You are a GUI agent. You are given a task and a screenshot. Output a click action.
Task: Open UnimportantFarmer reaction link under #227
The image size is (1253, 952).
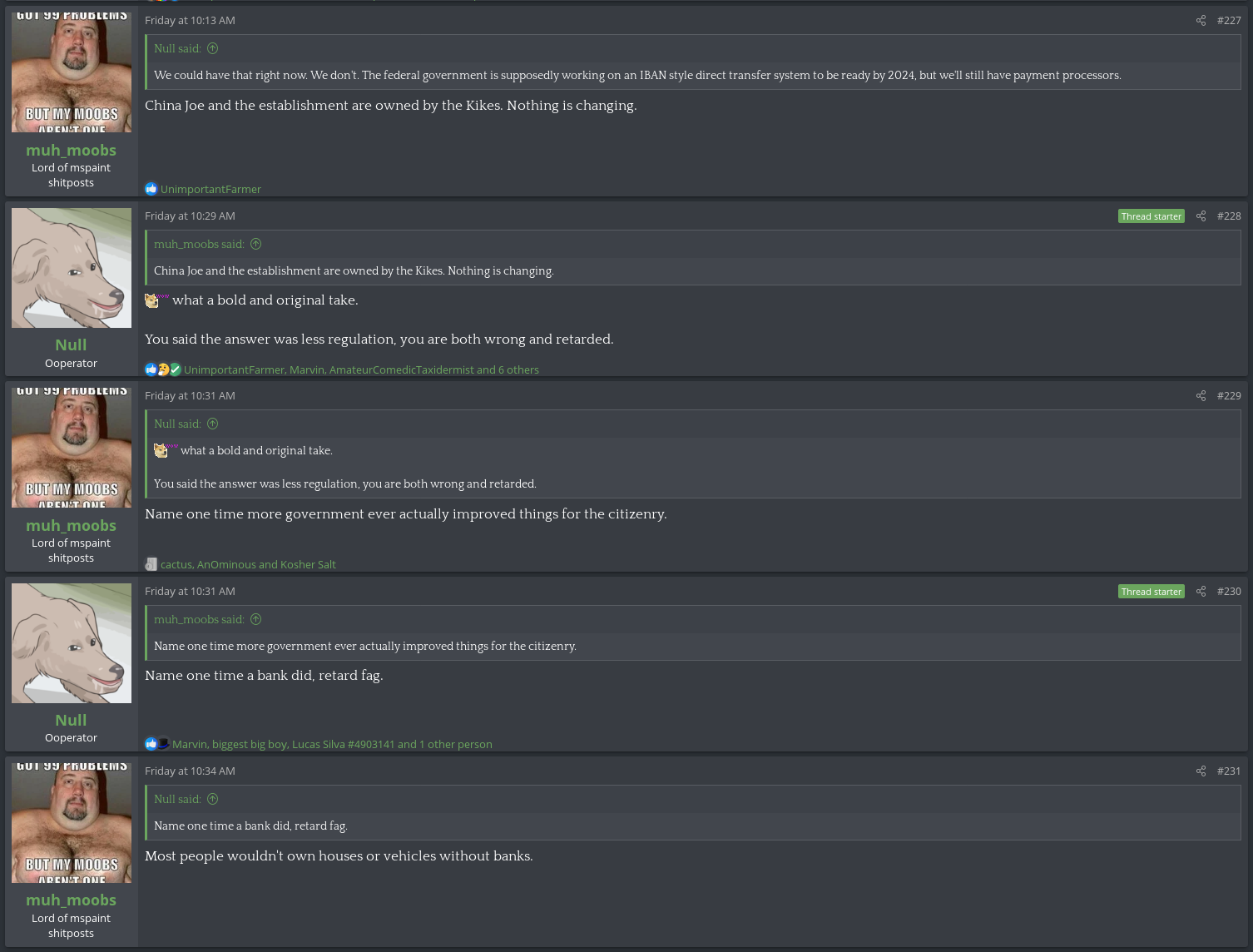tap(210, 190)
